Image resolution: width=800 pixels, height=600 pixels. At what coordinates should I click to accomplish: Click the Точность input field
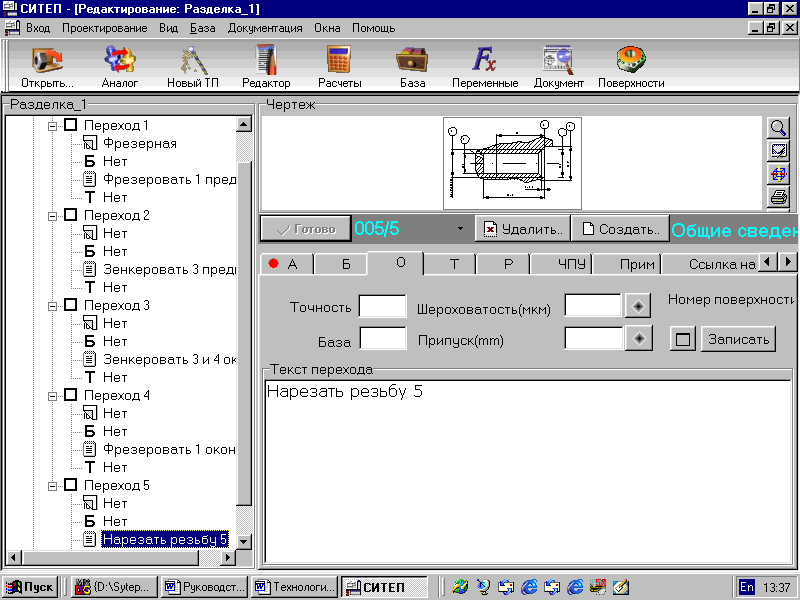pos(383,306)
